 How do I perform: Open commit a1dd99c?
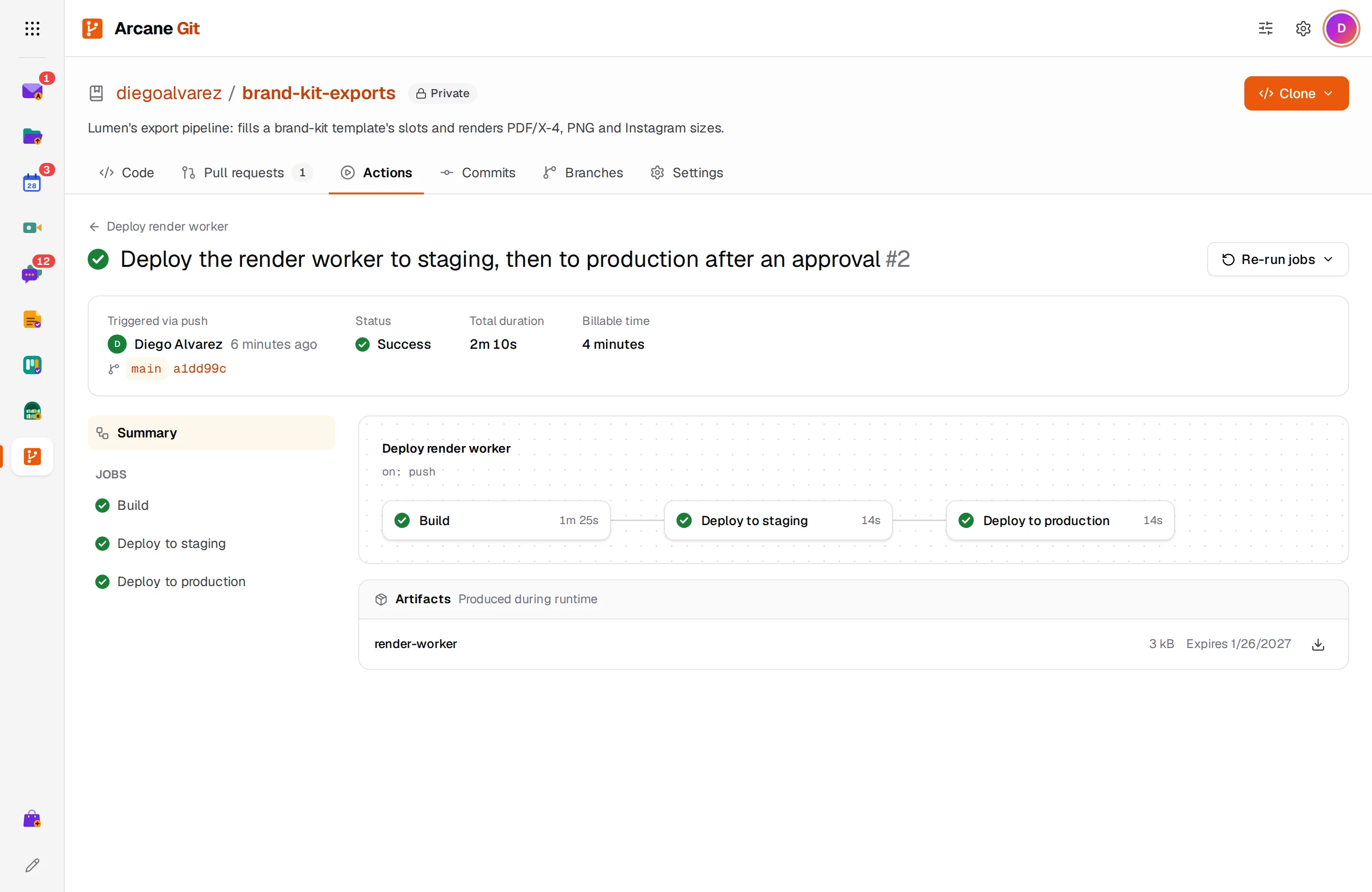click(x=200, y=368)
